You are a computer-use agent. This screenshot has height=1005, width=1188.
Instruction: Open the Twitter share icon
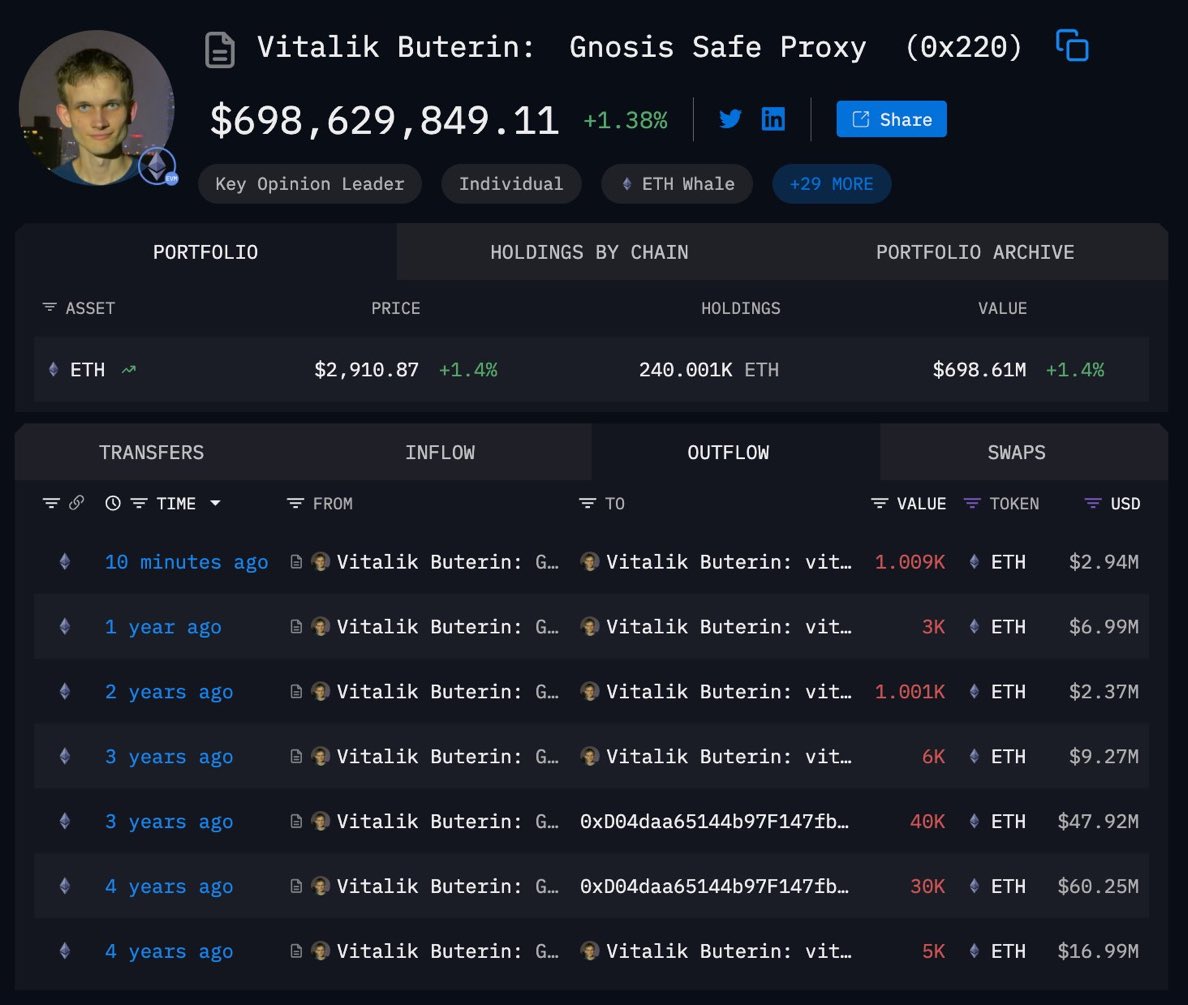(x=730, y=119)
